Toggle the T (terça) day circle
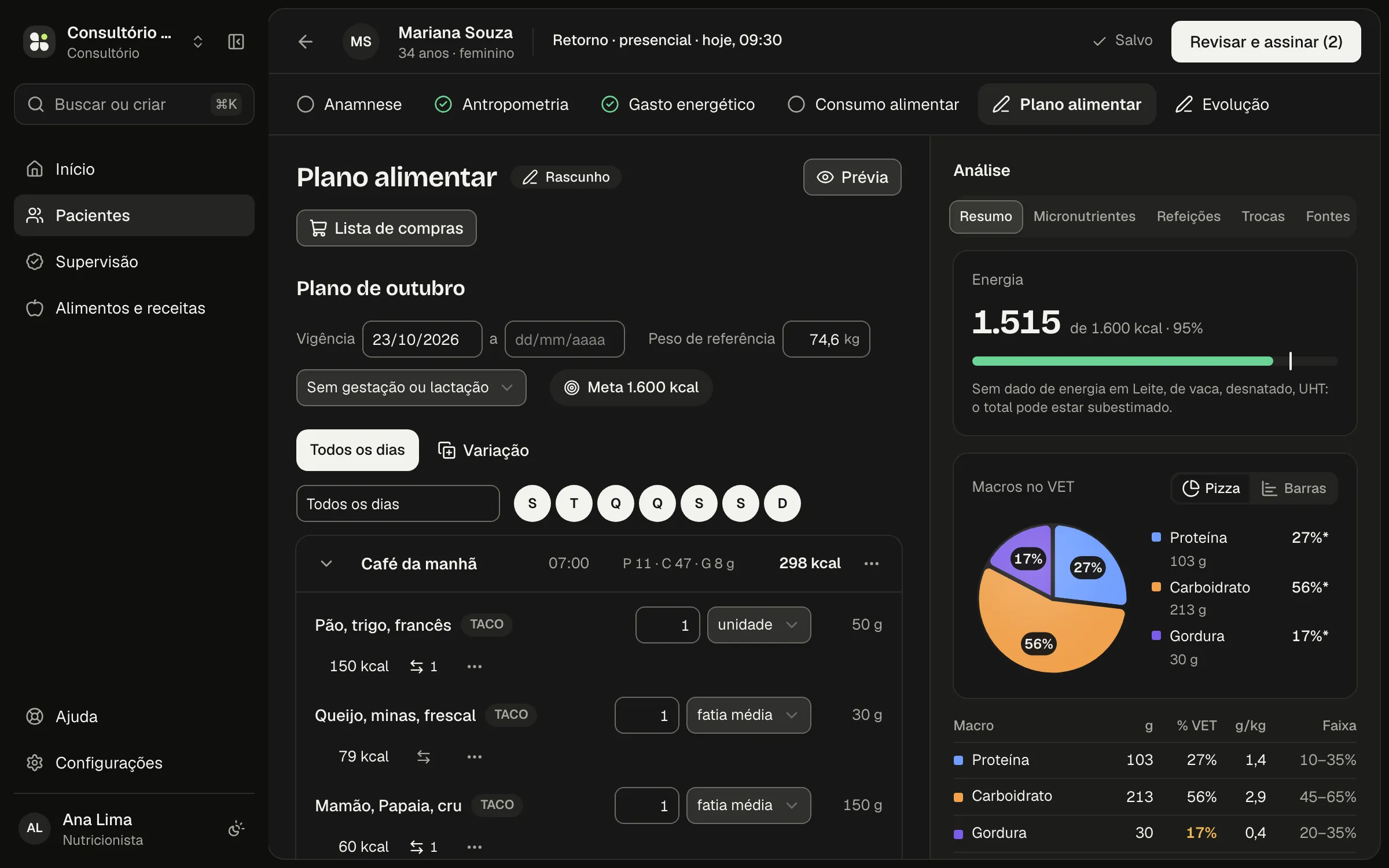Viewport: 1389px width, 868px height. coord(574,503)
